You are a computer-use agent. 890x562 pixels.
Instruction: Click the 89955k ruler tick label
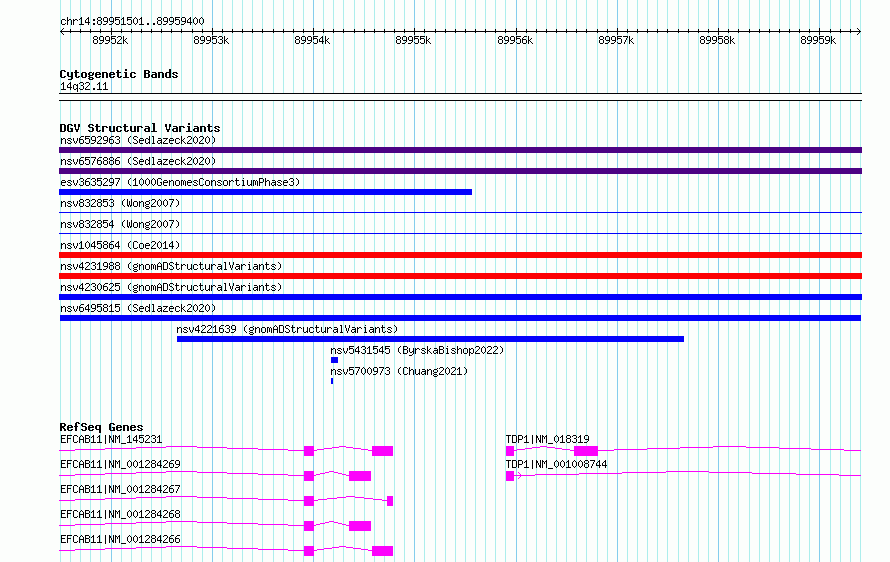point(413,40)
